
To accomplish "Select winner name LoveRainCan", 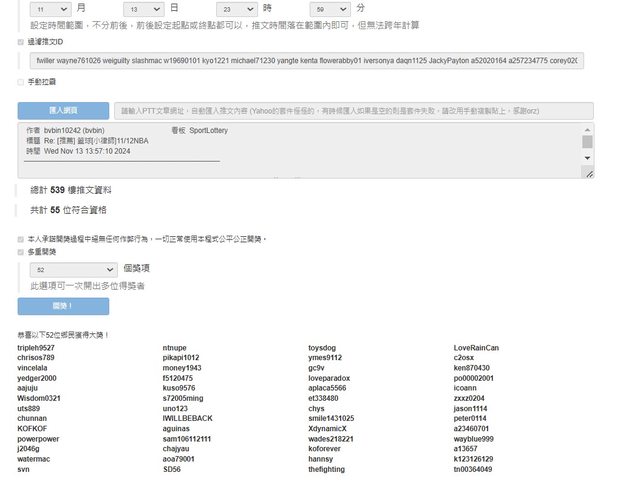I will (x=476, y=348).
